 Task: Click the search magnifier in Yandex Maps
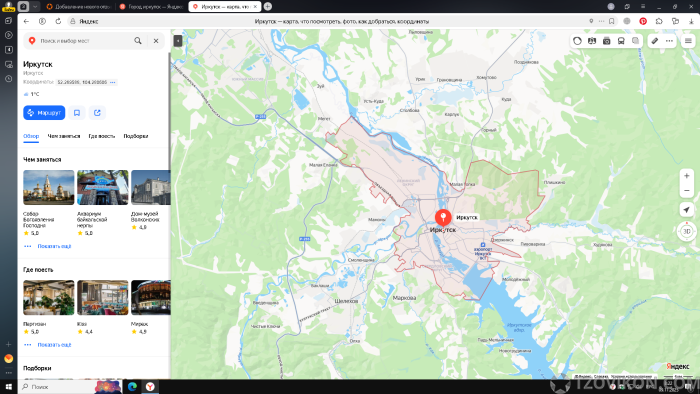point(138,41)
